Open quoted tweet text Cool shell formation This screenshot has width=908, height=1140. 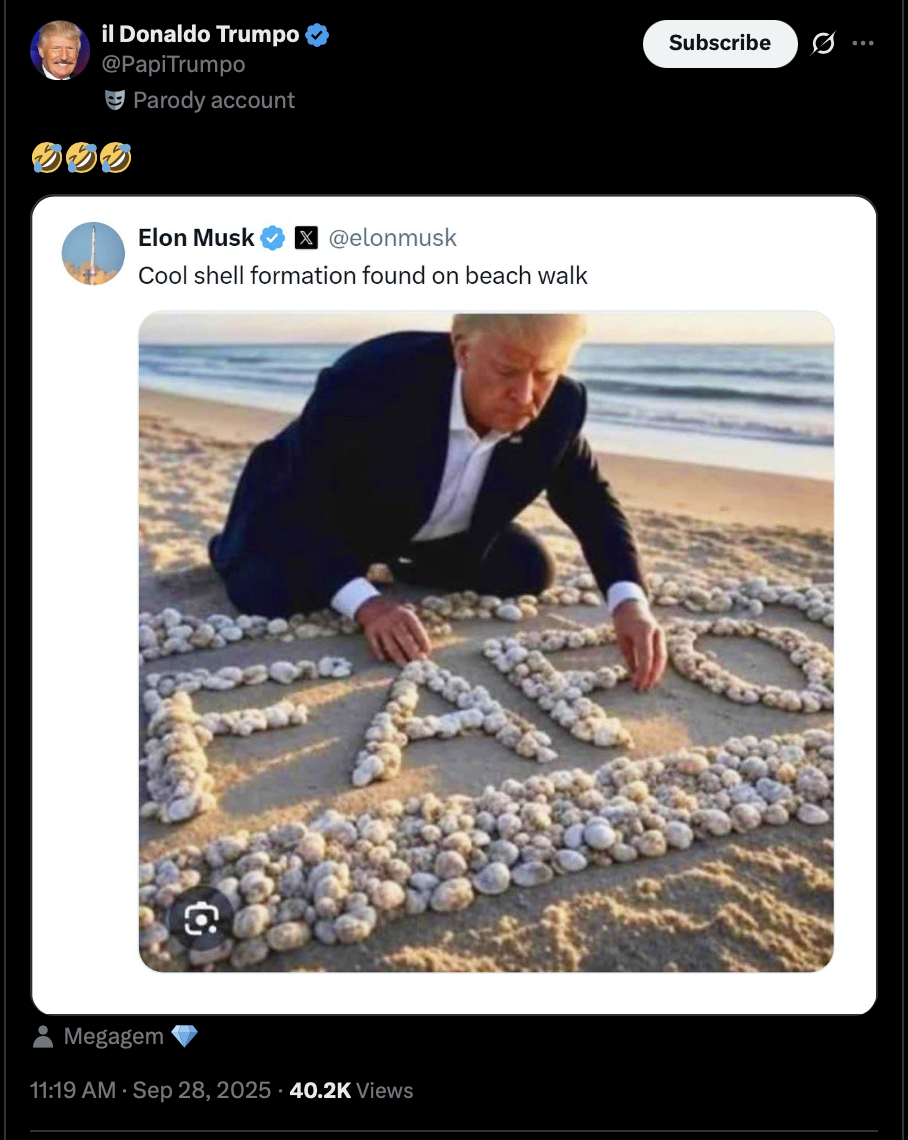[x=363, y=276]
